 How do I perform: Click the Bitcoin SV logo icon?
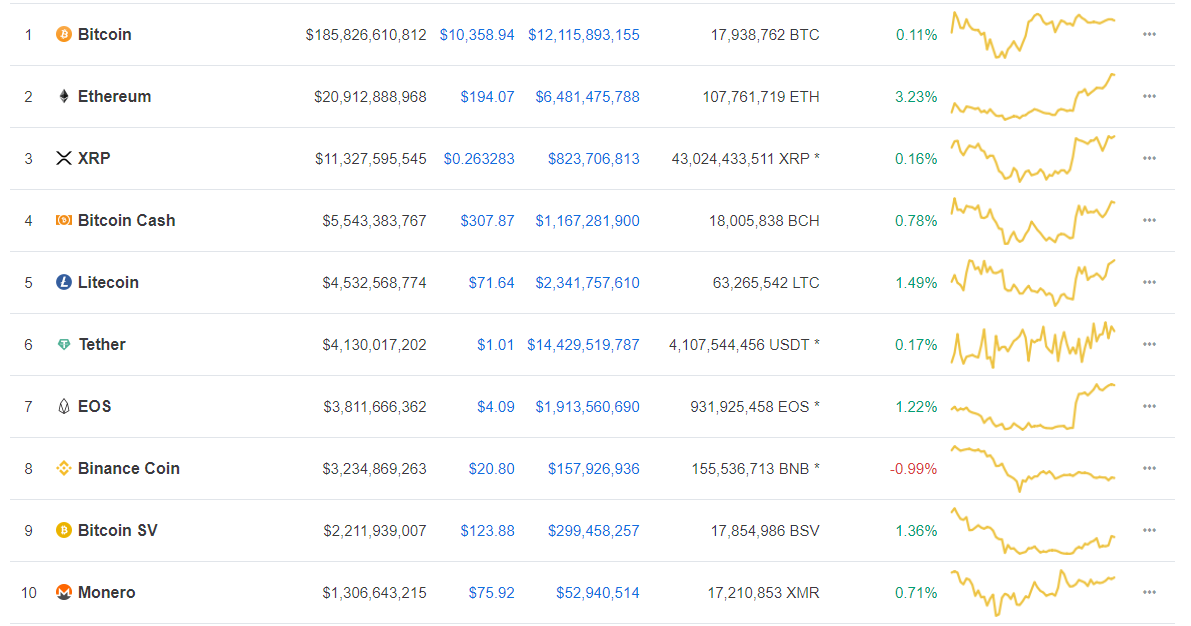64,530
